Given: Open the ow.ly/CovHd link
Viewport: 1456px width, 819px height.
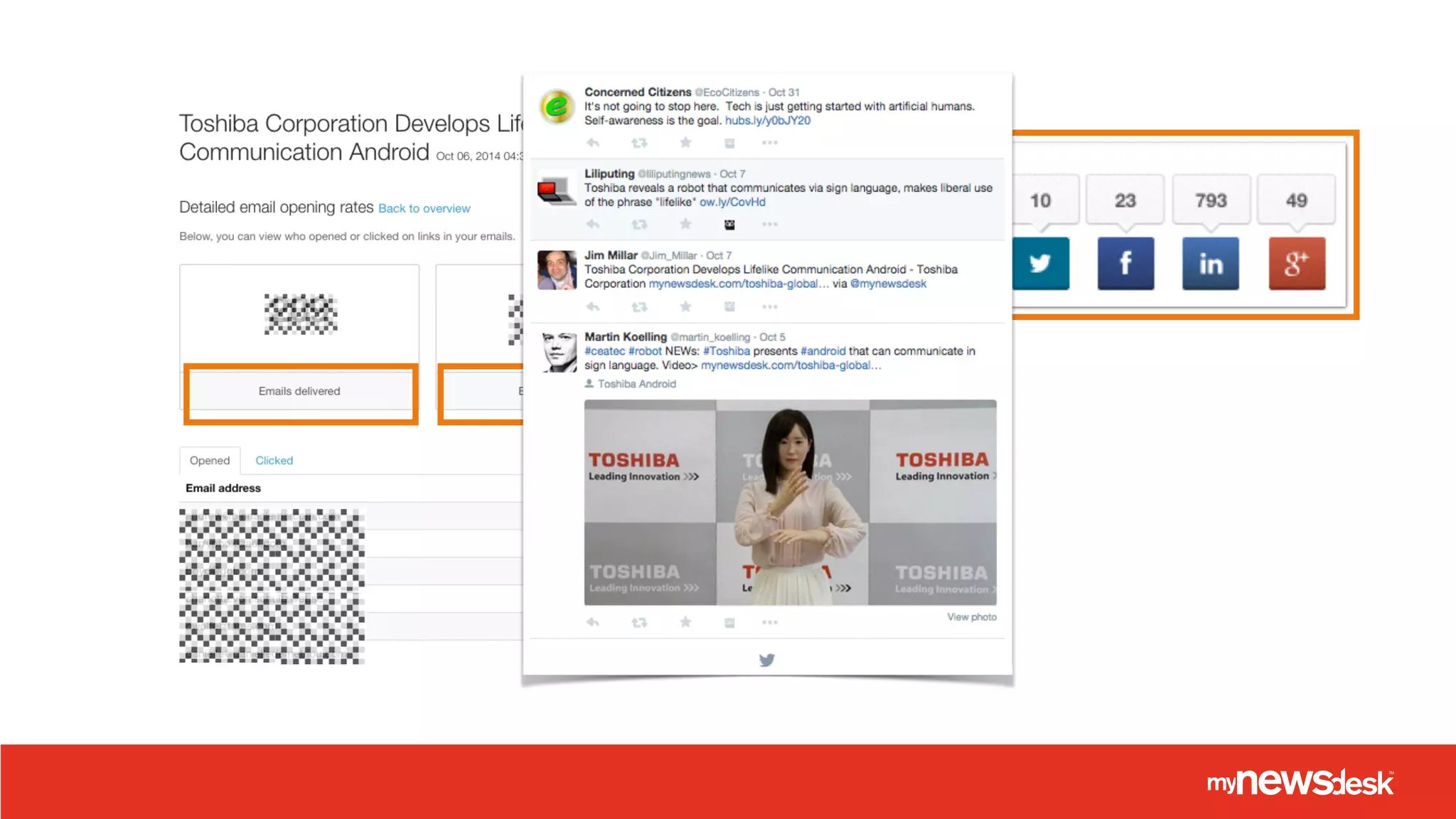Looking at the screenshot, I should click(732, 203).
